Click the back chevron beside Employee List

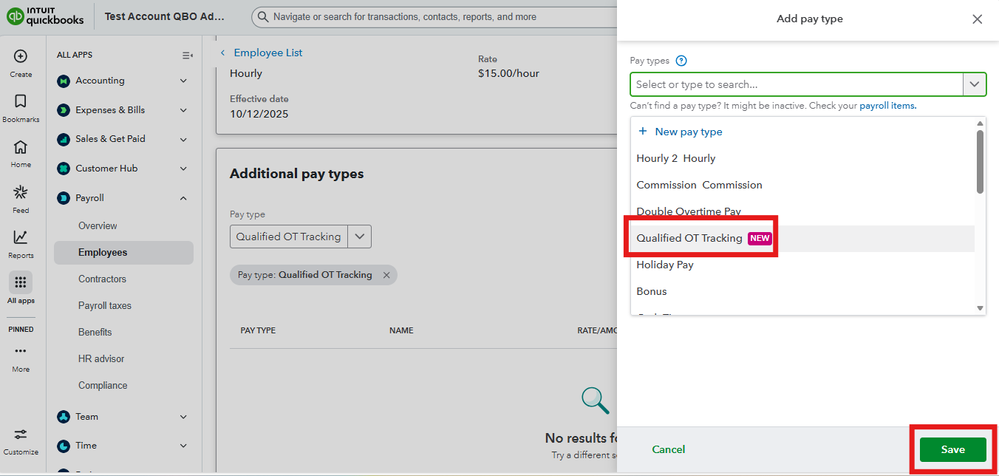pyautogui.click(x=222, y=53)
